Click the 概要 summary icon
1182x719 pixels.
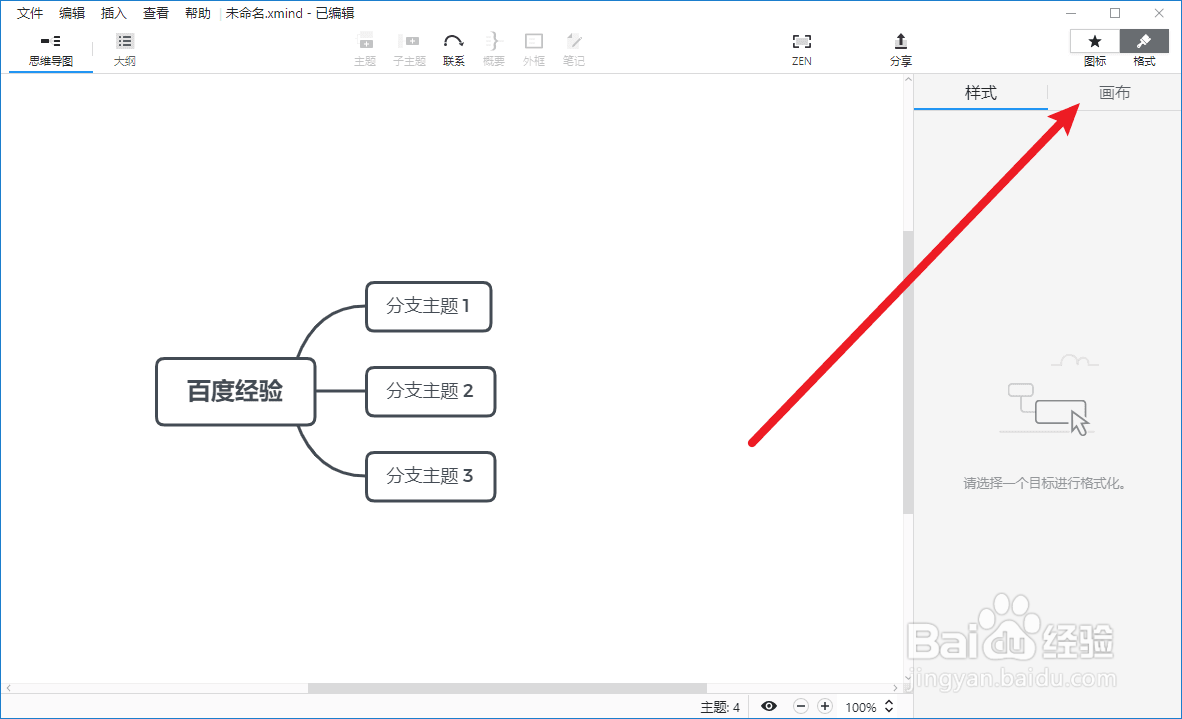point(493,41)
